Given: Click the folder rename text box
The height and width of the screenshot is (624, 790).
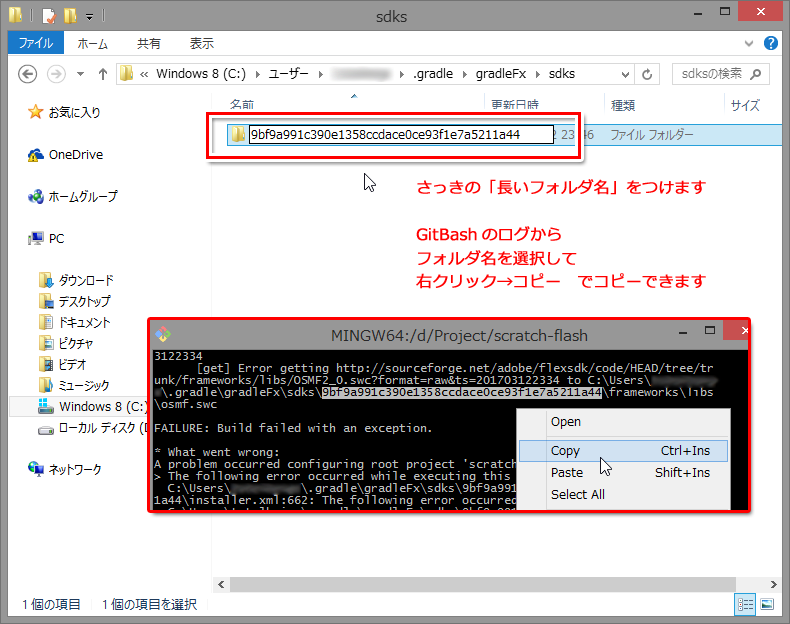Looking at the screenshot, I should tap(401, 134).
